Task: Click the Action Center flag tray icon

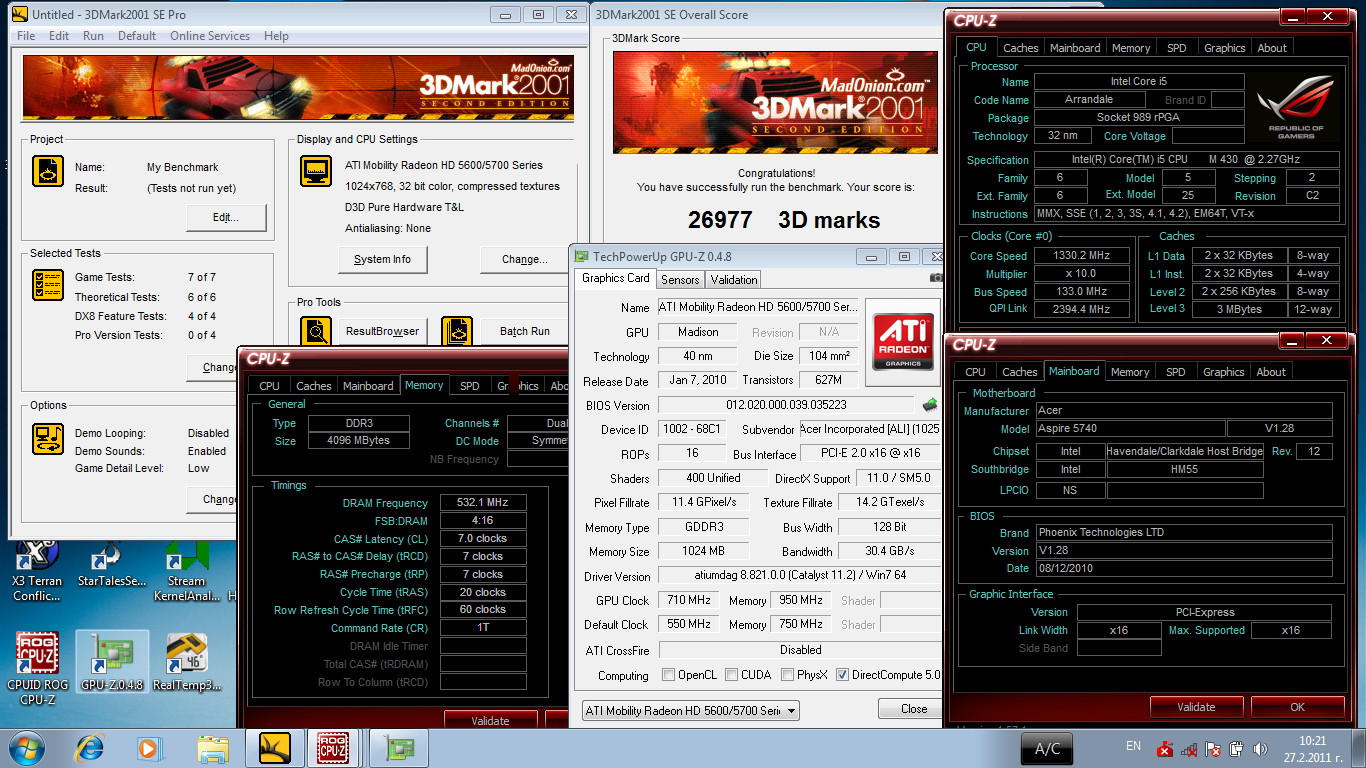Action: 1212,749
